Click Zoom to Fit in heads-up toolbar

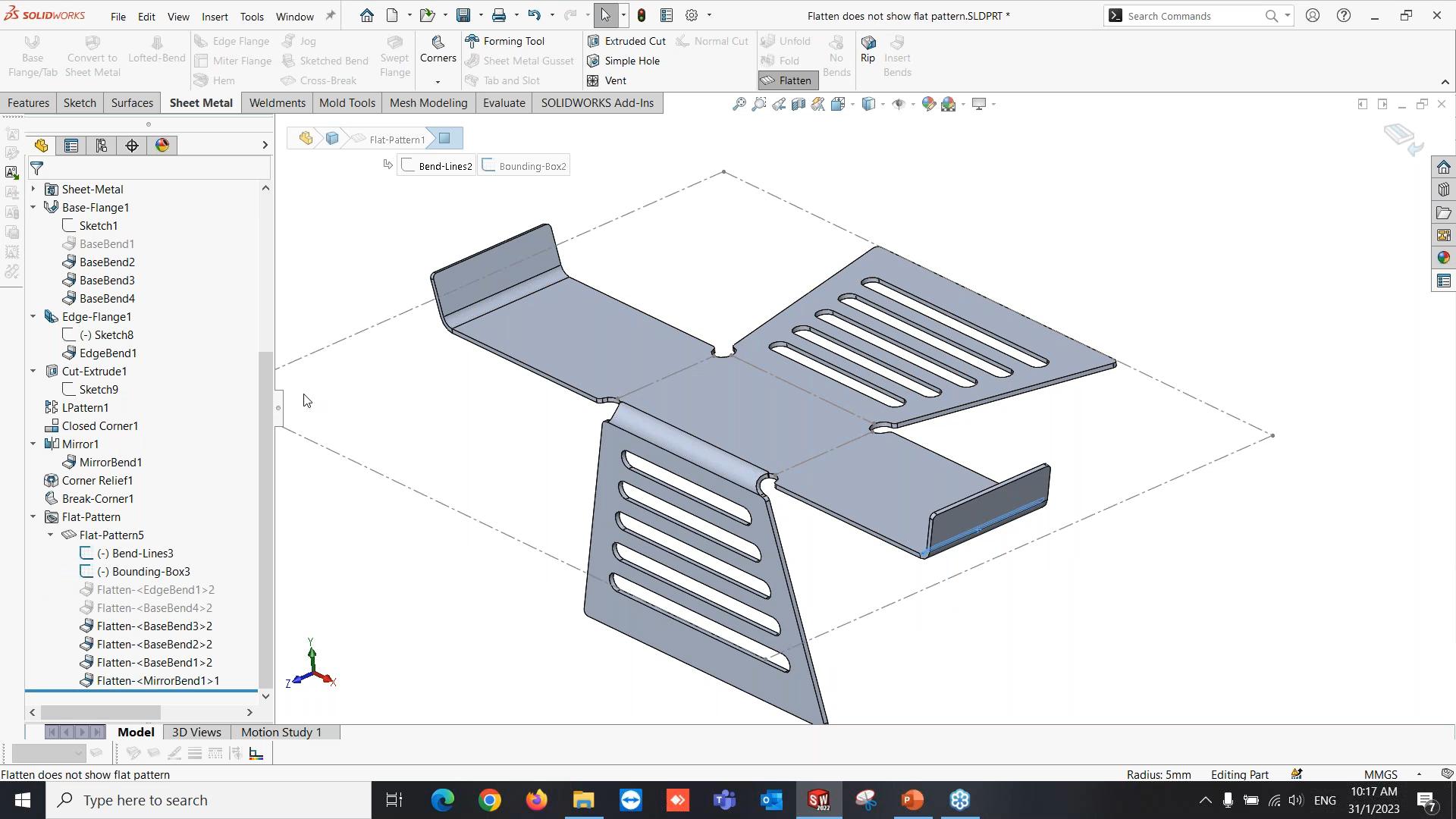[739, 104]
